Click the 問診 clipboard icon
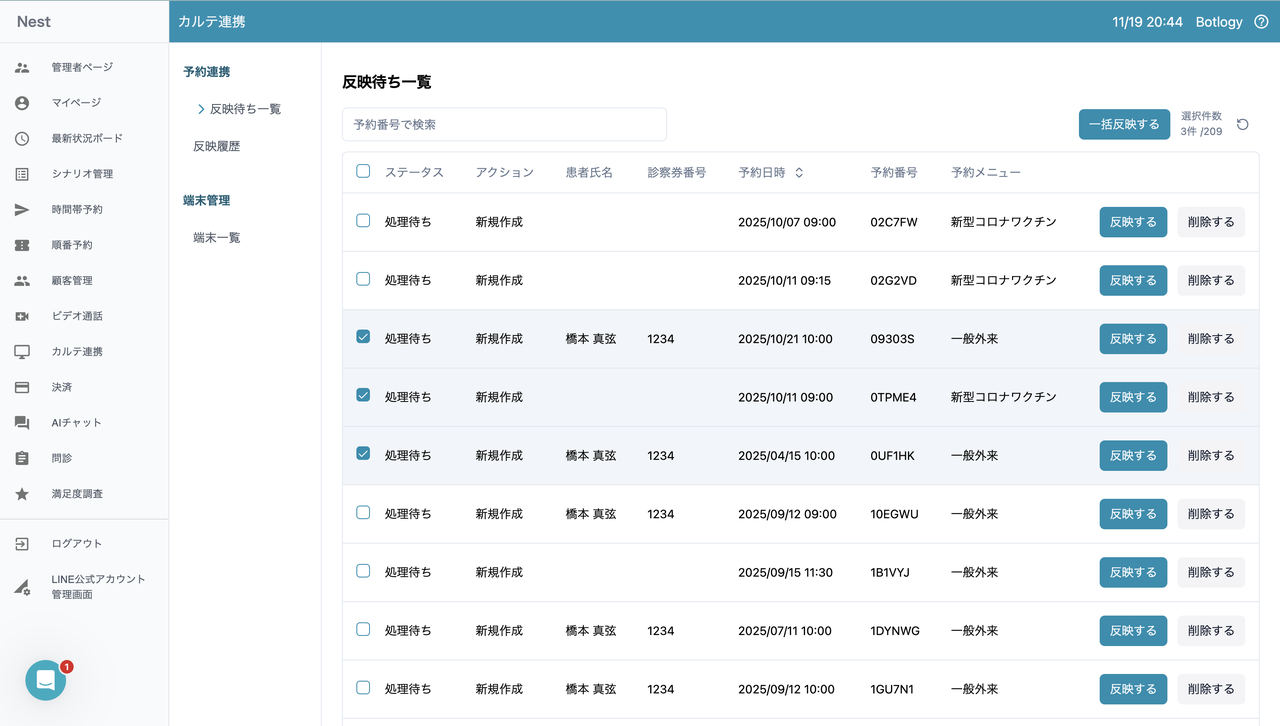1280x726 pixels. pyautogui.click(x=22, y=458)
